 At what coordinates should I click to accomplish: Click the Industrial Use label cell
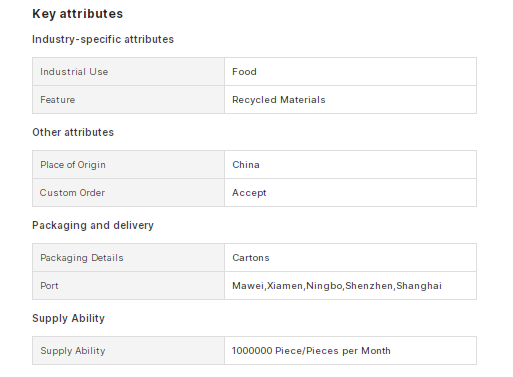[128, 72]
